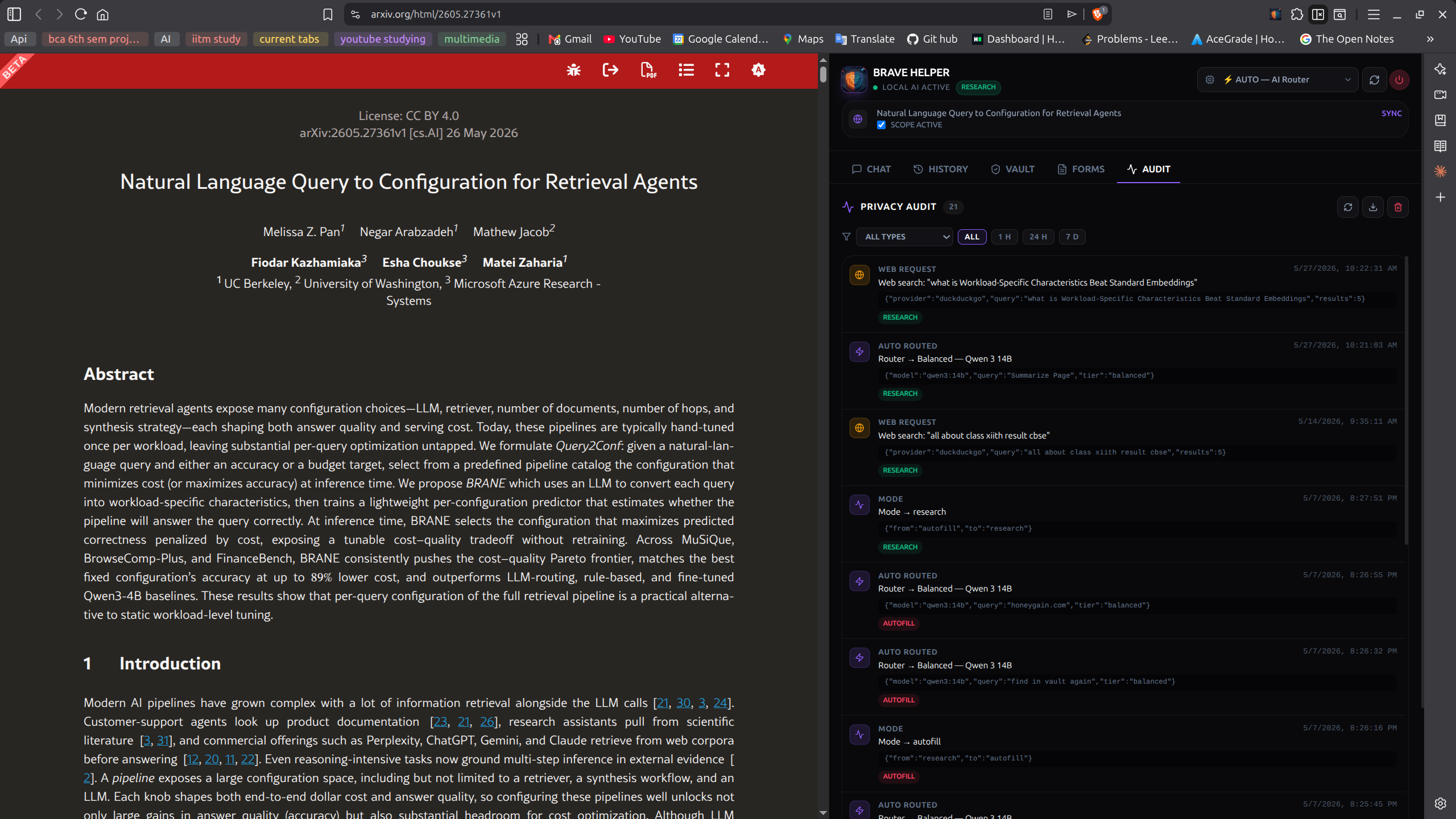Open the 'youtube studying' bookmark folder
The image size is (1456, 819).
[383, 39]
